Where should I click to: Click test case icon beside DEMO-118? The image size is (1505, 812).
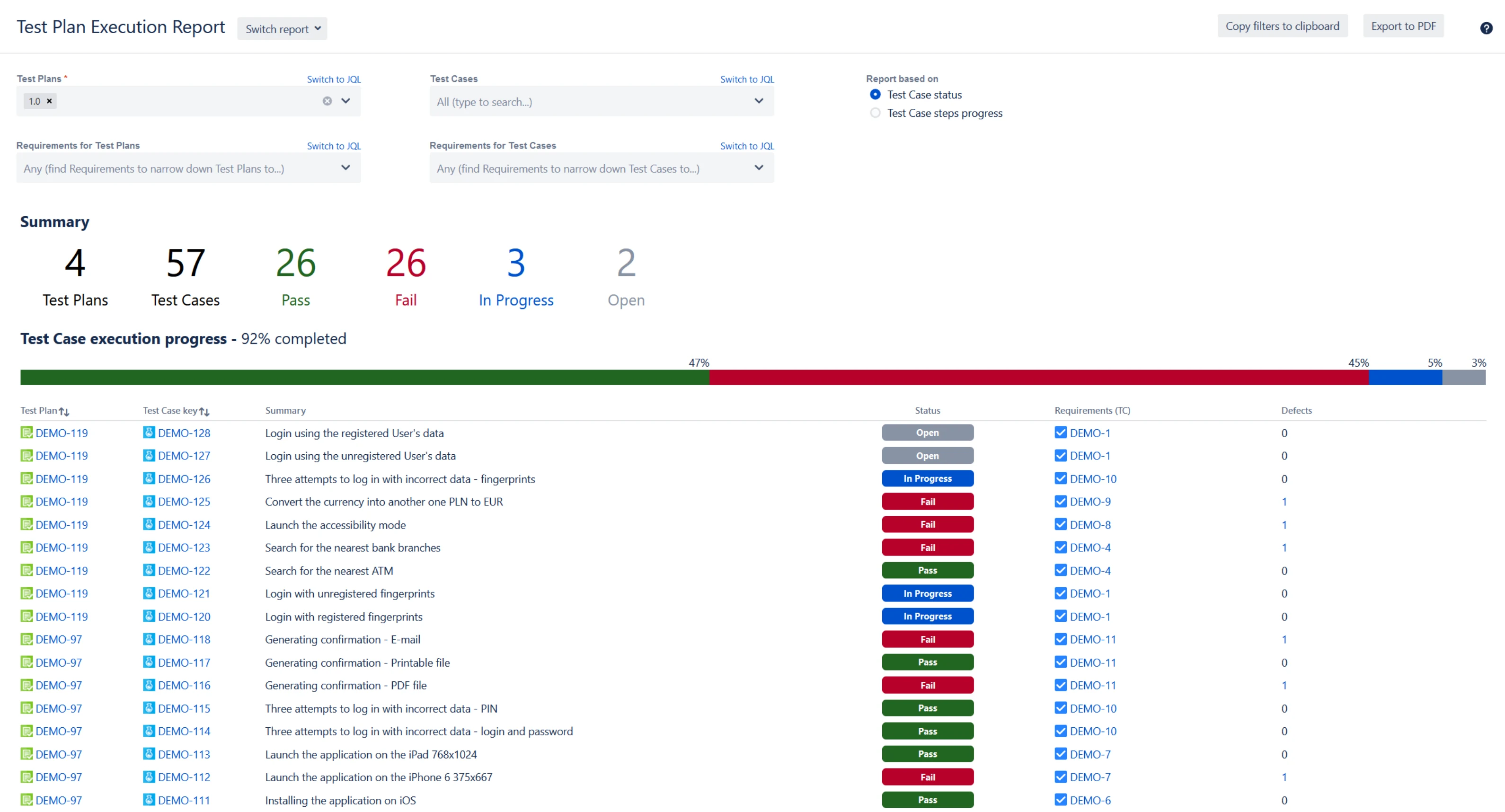[x=149, y=639]
